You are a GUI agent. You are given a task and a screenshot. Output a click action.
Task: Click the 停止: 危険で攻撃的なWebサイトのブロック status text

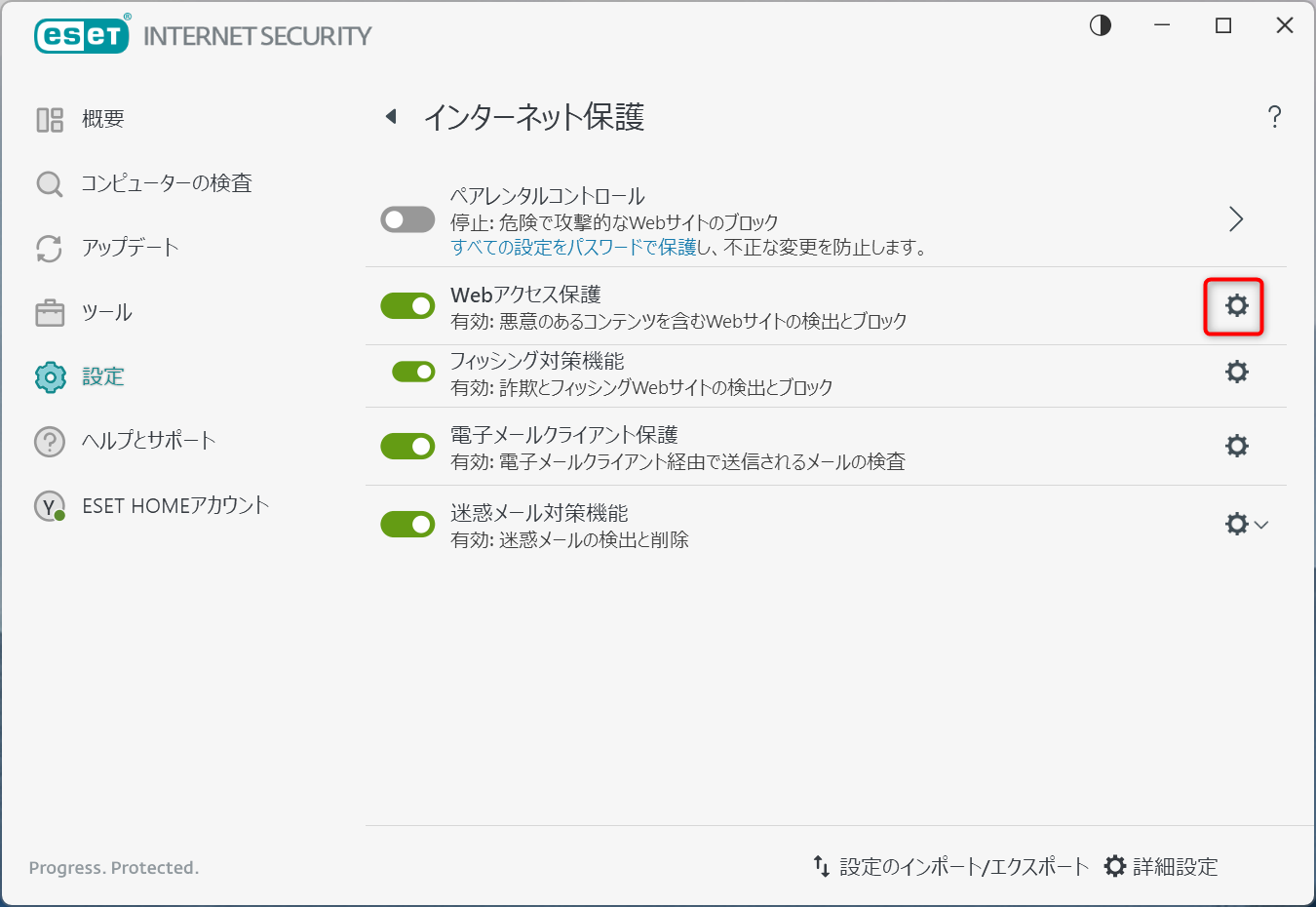pyautogui.click(x=615, y=222)
